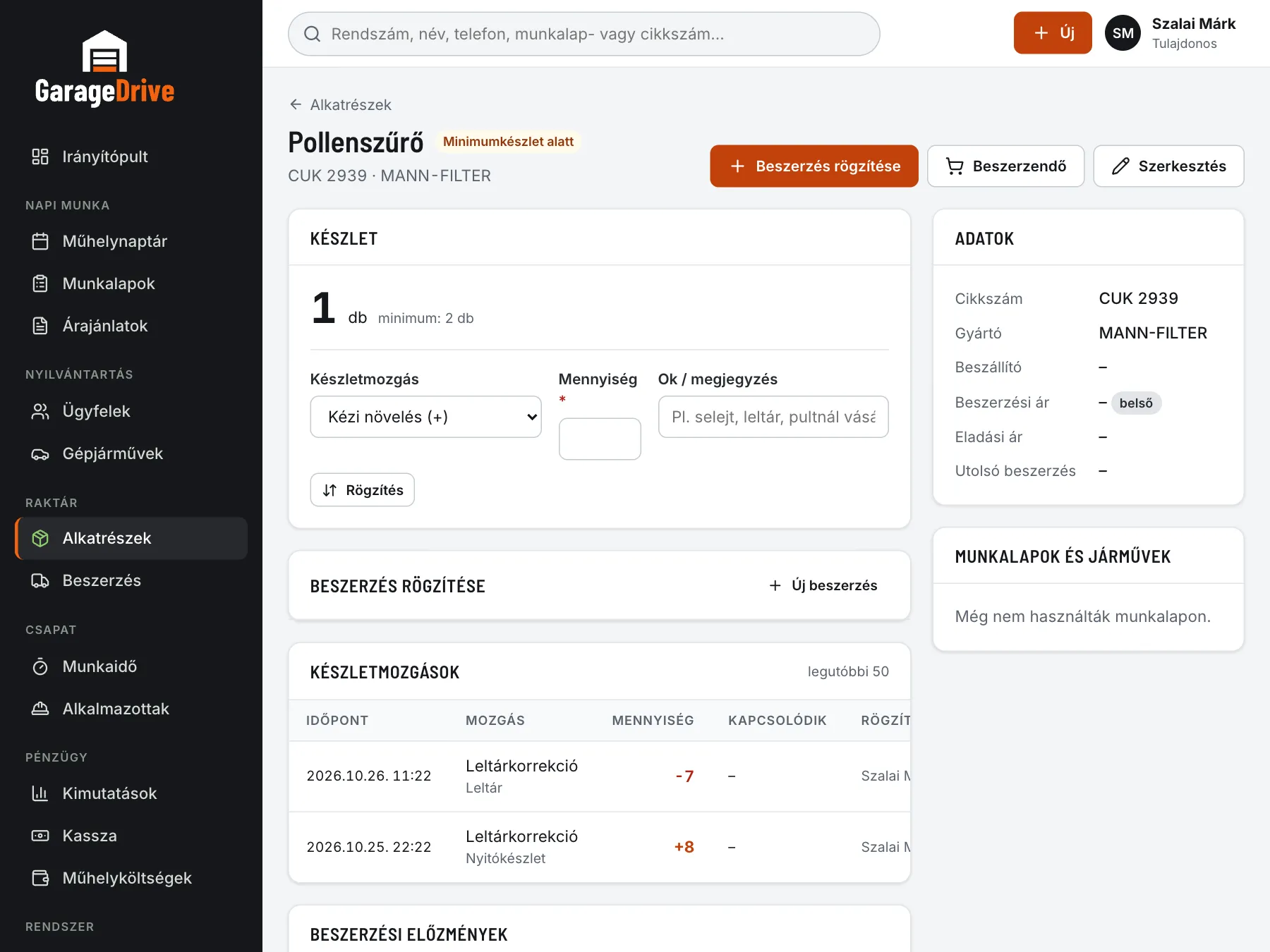Click the Új beszerzés button

[823, 585]
